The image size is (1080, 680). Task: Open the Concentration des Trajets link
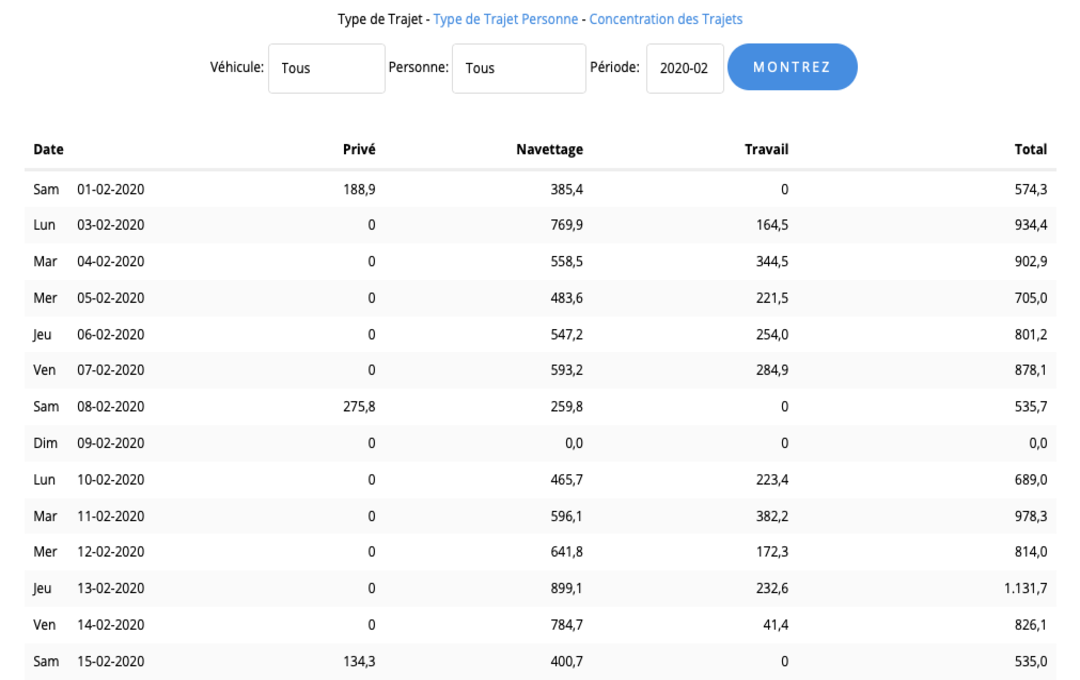pos(665,19)
